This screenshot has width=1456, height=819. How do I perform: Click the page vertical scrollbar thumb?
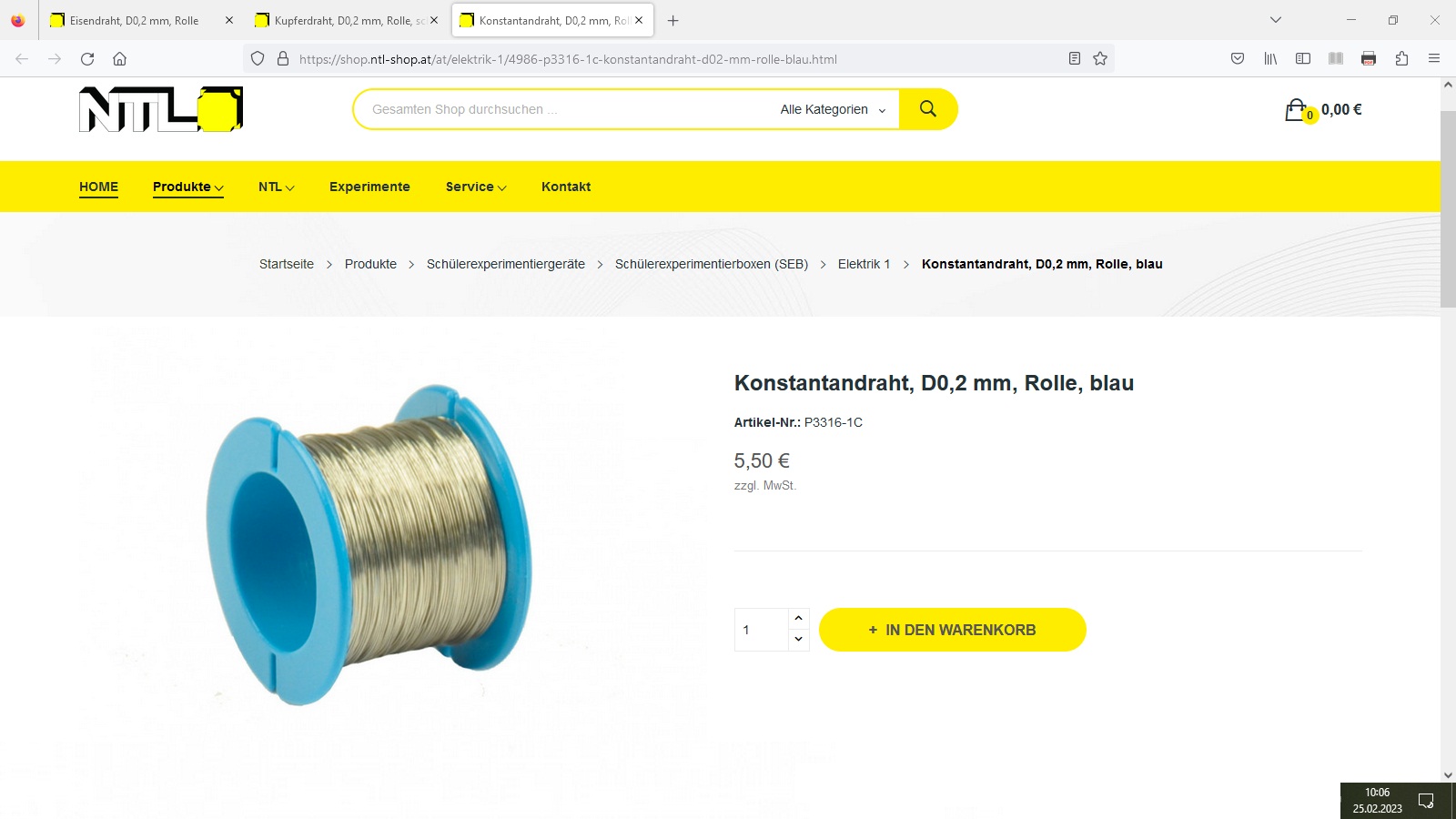pyautogui.click(x=1448, y=209)
